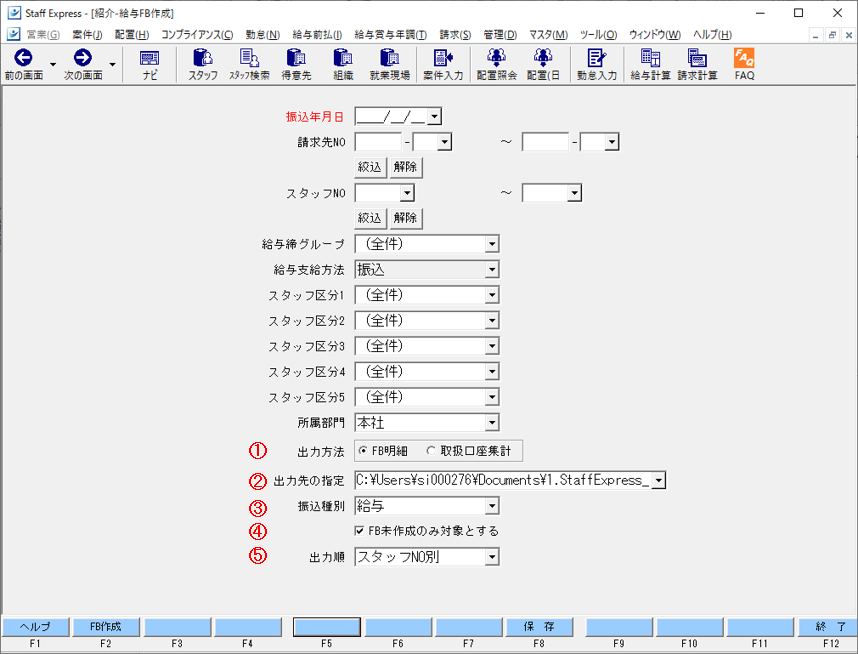This screenshot has width=858, height=654.
Task: Select the FB明細 output method radio
Action: tap(363, 451)
